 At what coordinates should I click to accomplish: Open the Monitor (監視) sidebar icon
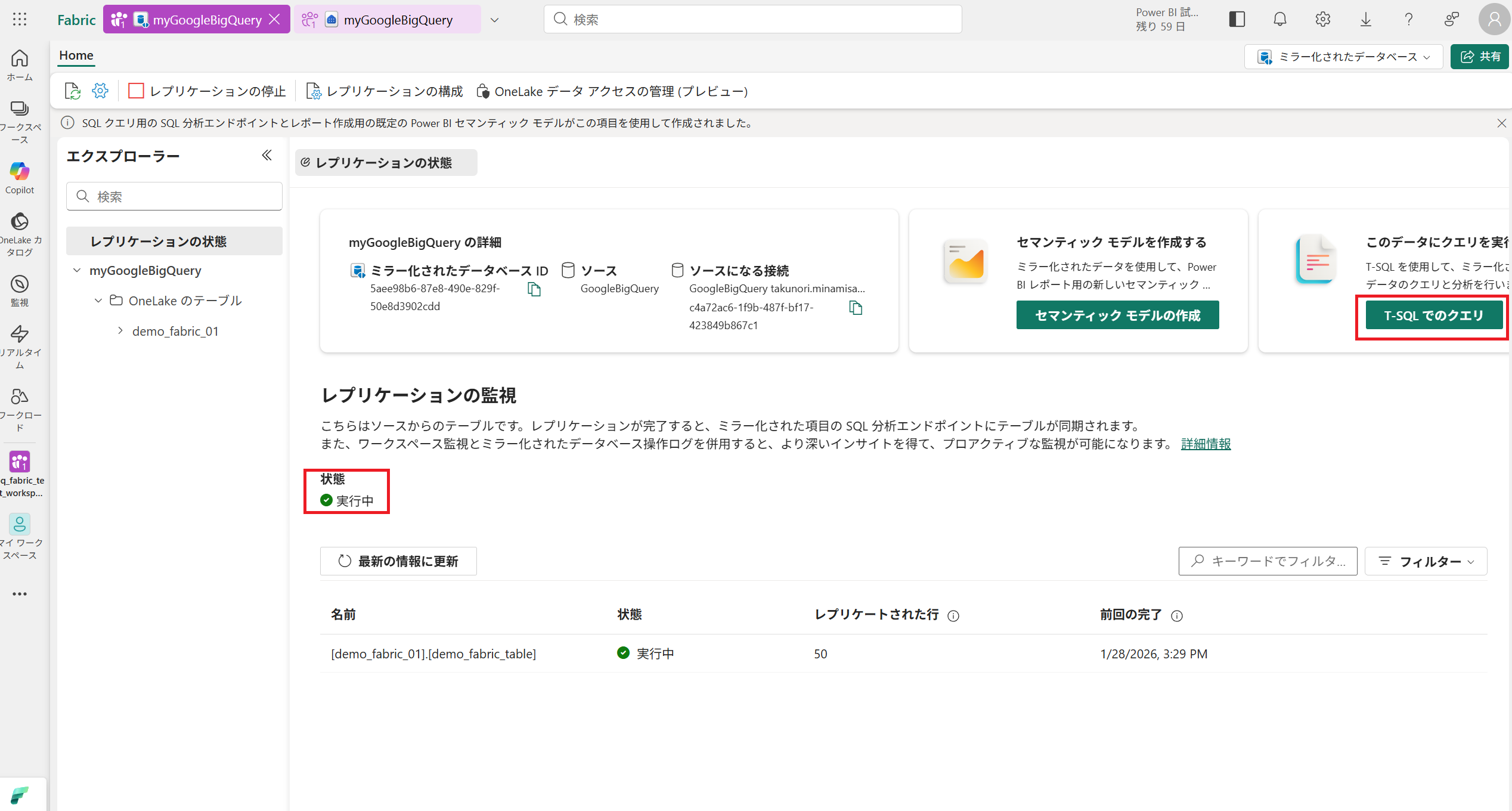pos(20,284)
